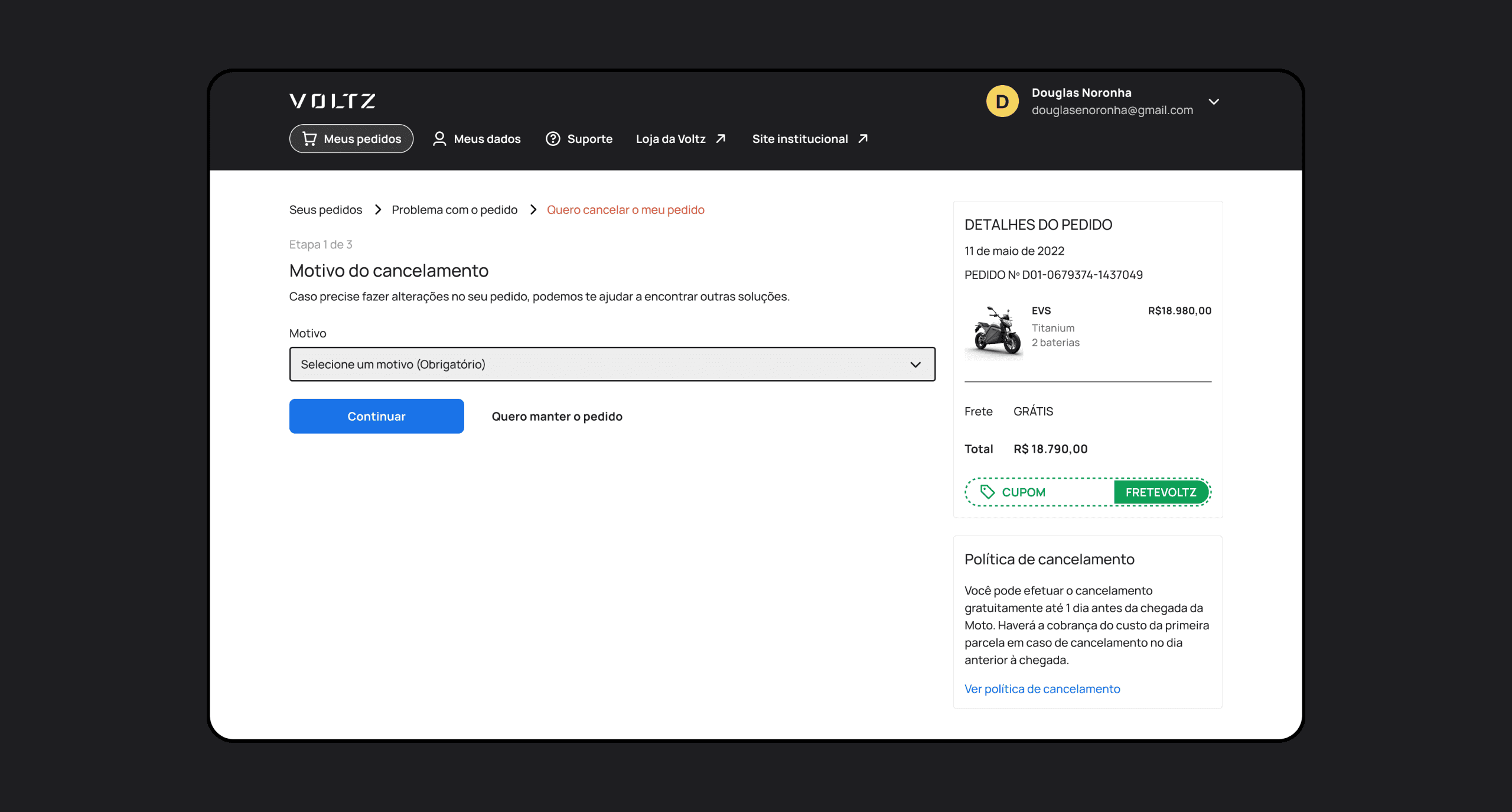Viewport: 1512px width, 812px height.
Task: Click the Política de cancelamento heading
Action: pyautogui.click(x=1050, y=559)
